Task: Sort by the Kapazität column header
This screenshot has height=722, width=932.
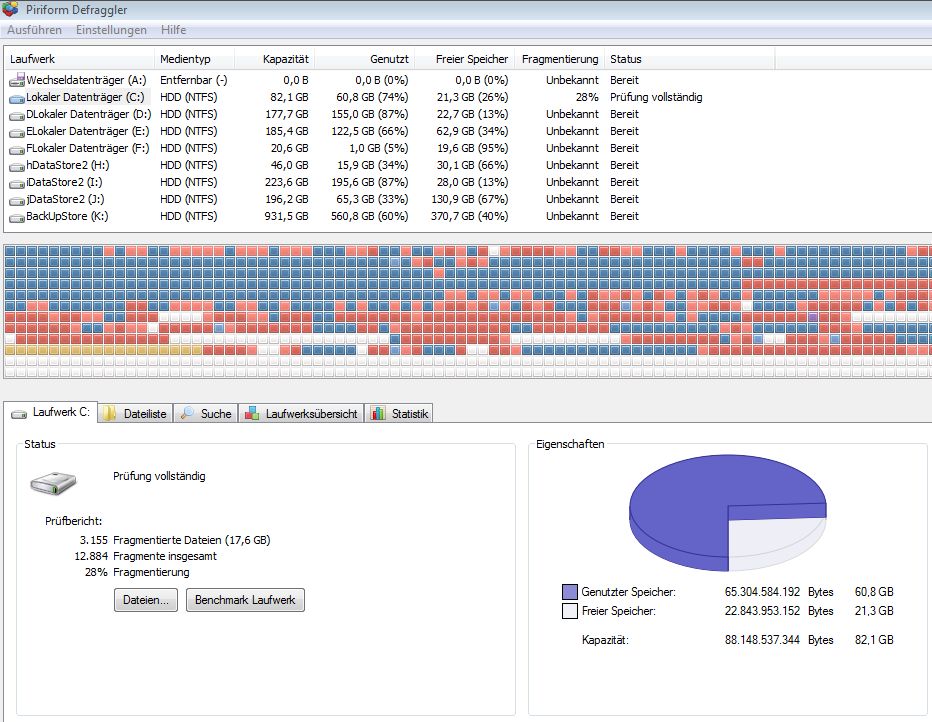Action: [275, 59]
